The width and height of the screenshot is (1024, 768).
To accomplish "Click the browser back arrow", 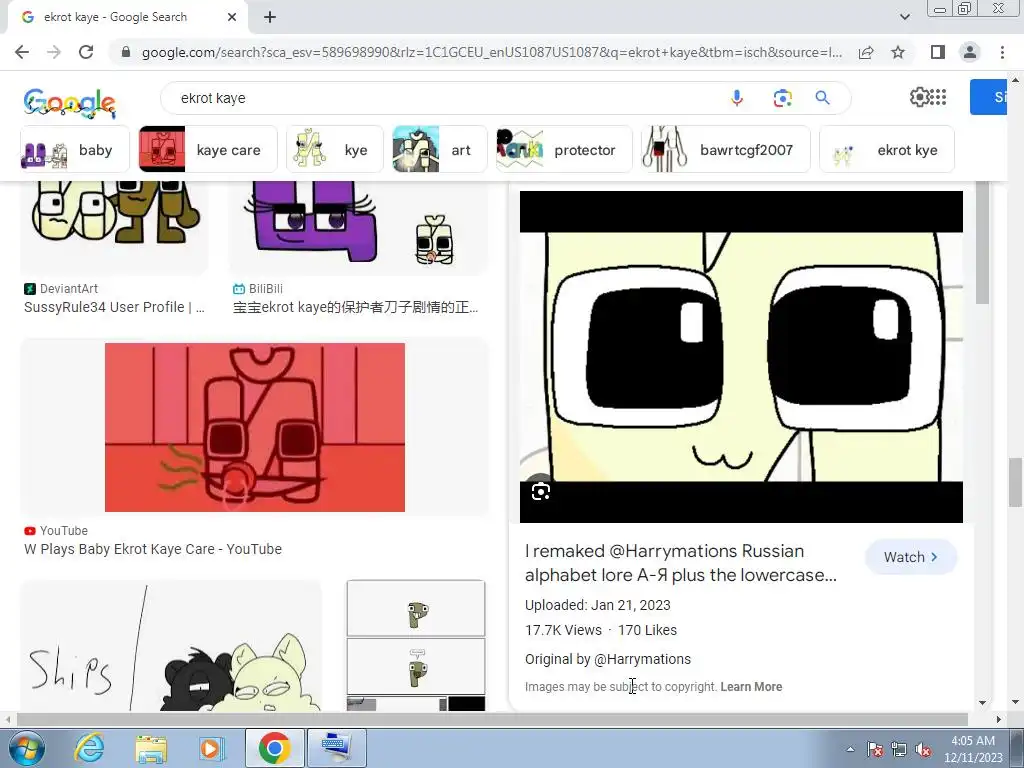I will tap(22, 52).
